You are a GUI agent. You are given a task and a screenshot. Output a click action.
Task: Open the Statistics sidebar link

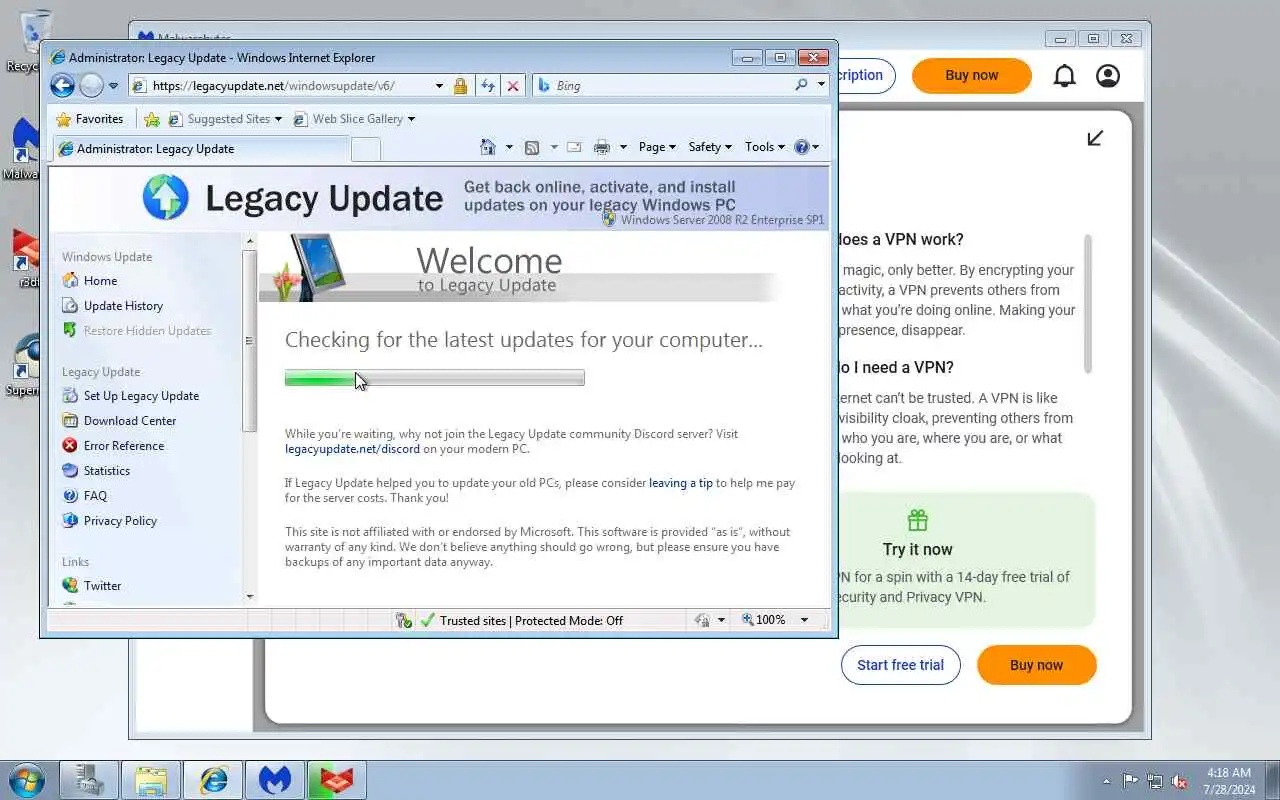(x=96, y=471)
